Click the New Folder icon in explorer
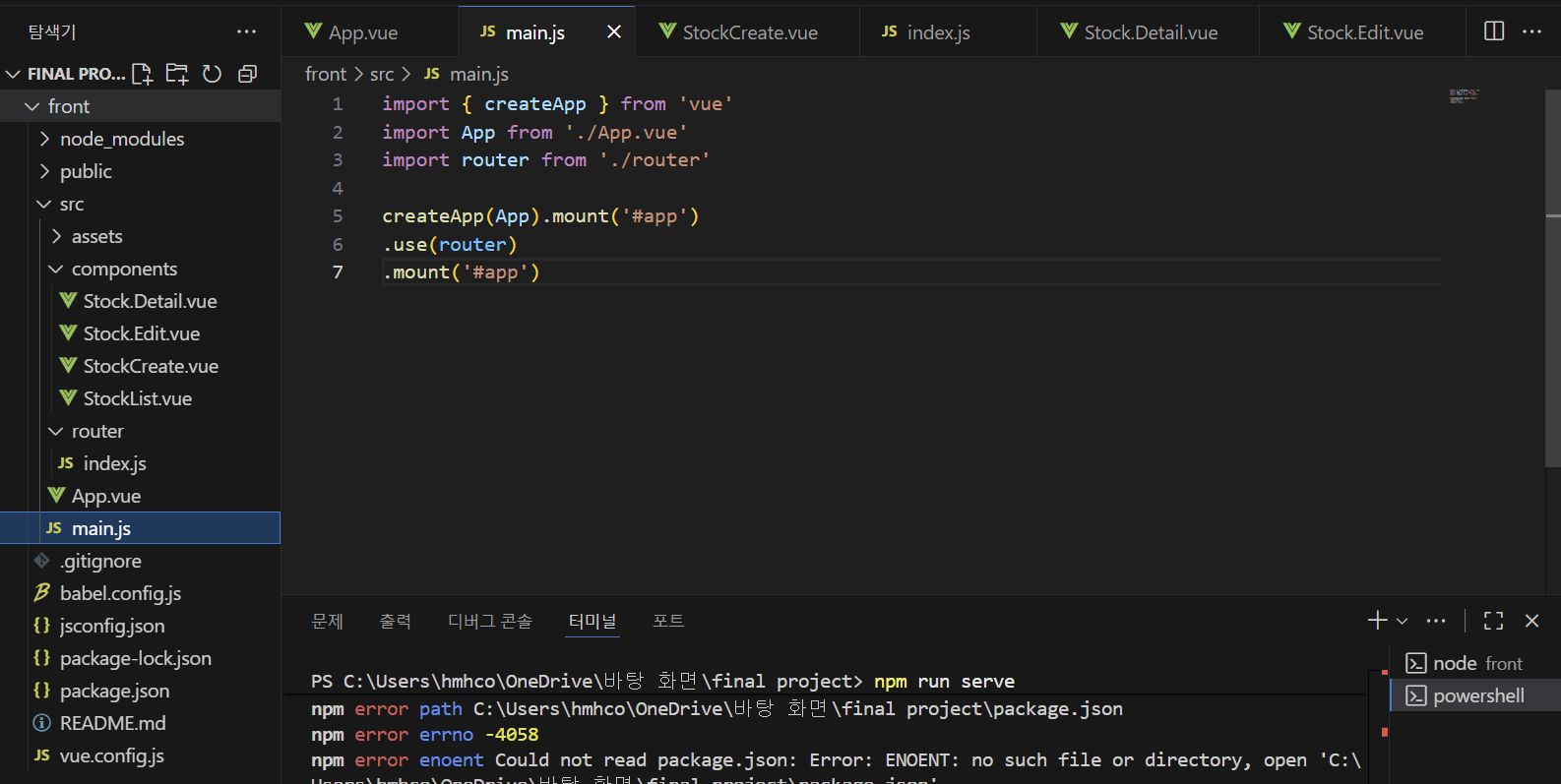Viewport: 1561px width, 784px height. pyautogui.click(x=177, y=74)
